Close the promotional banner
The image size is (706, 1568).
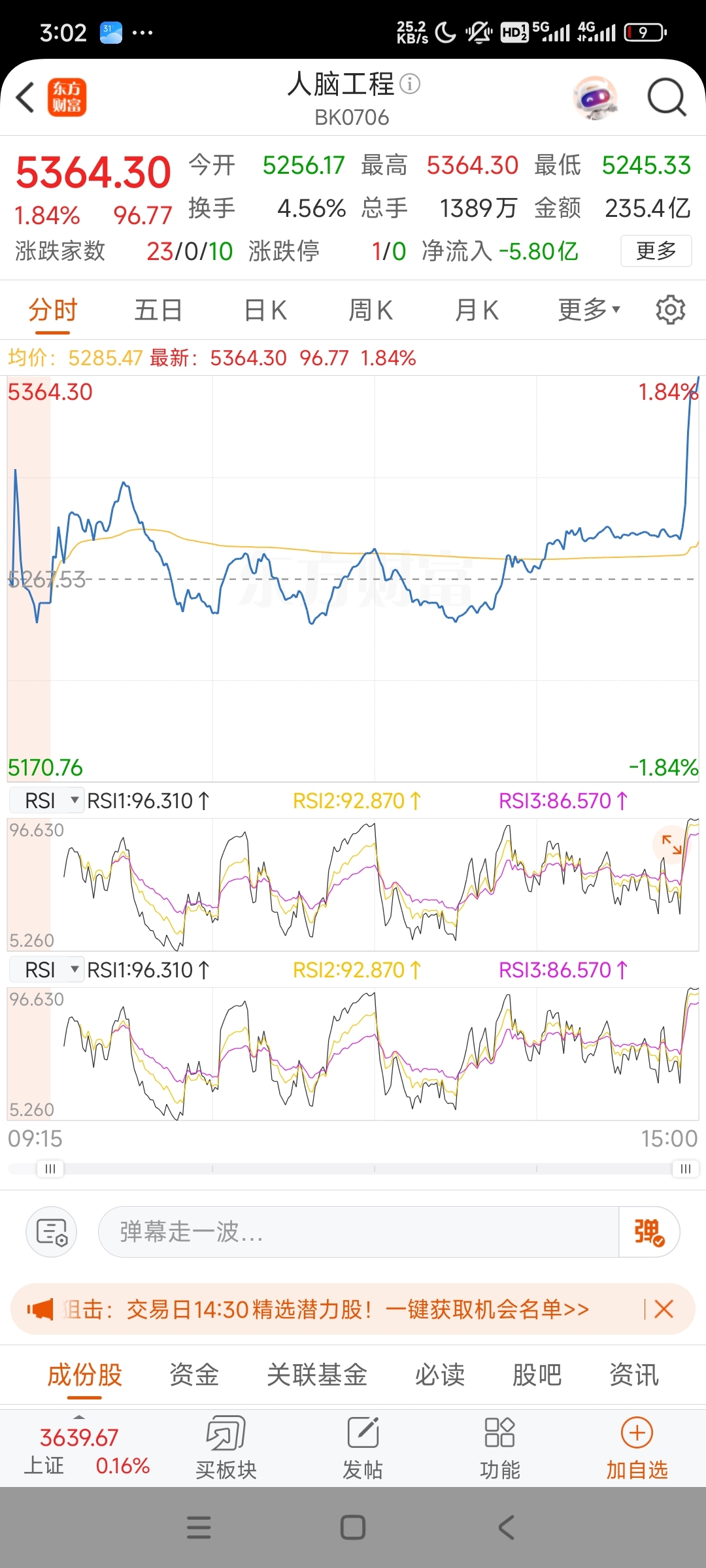[664, 1309]
